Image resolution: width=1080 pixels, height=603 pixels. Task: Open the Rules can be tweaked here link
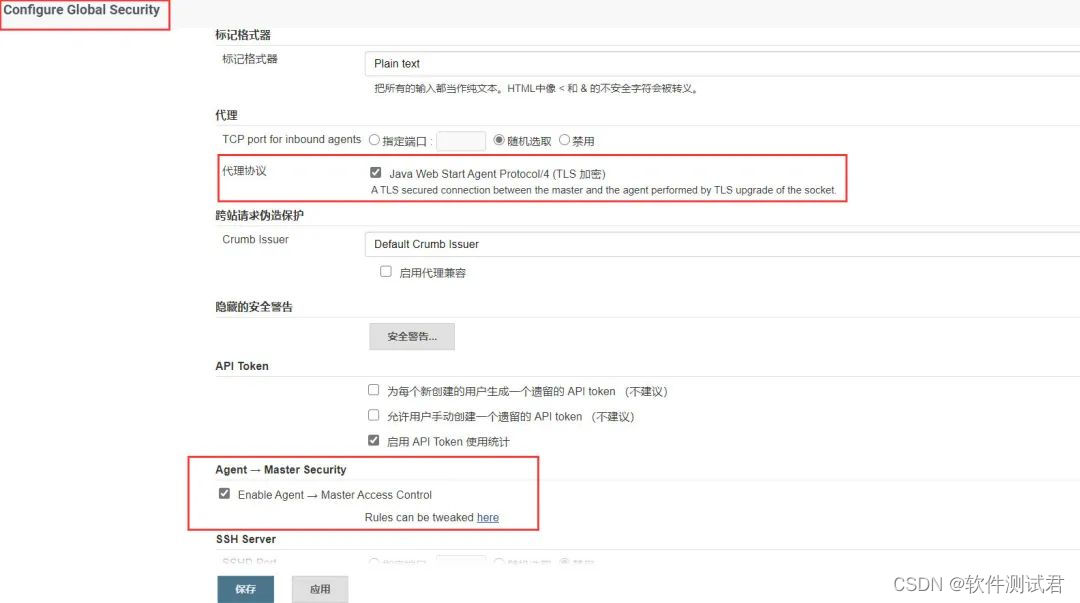pos(488,518)
